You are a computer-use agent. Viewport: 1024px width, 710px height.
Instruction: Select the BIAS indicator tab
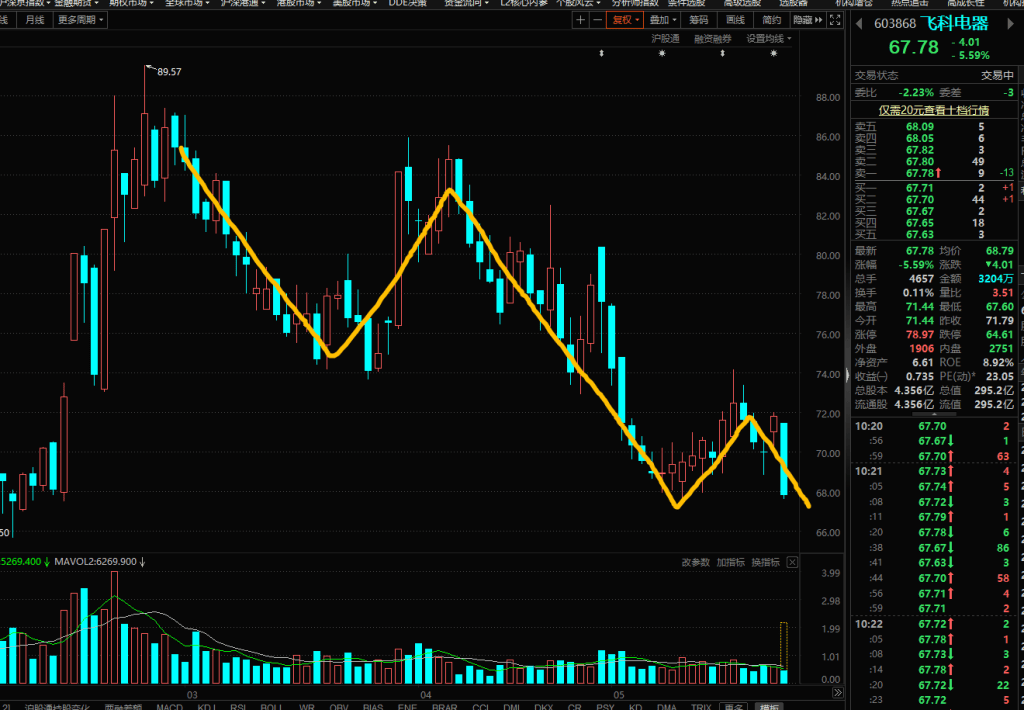pyautogui.click(x=373, y=706)
